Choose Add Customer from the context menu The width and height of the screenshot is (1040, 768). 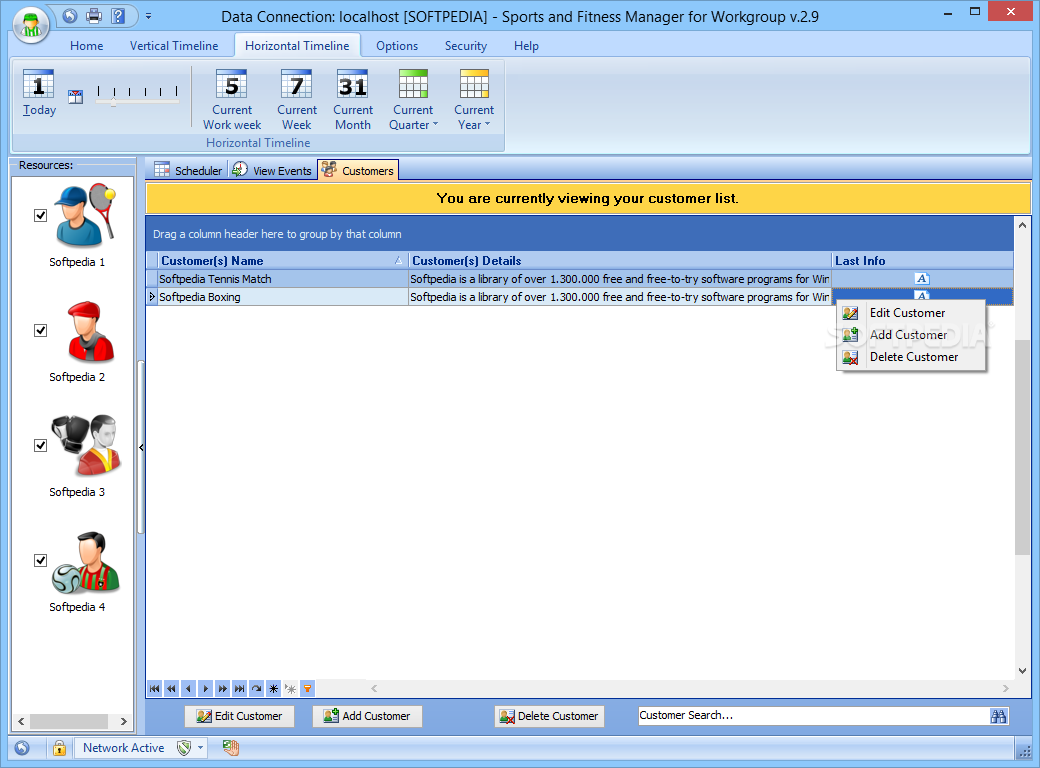coord(911,335)
